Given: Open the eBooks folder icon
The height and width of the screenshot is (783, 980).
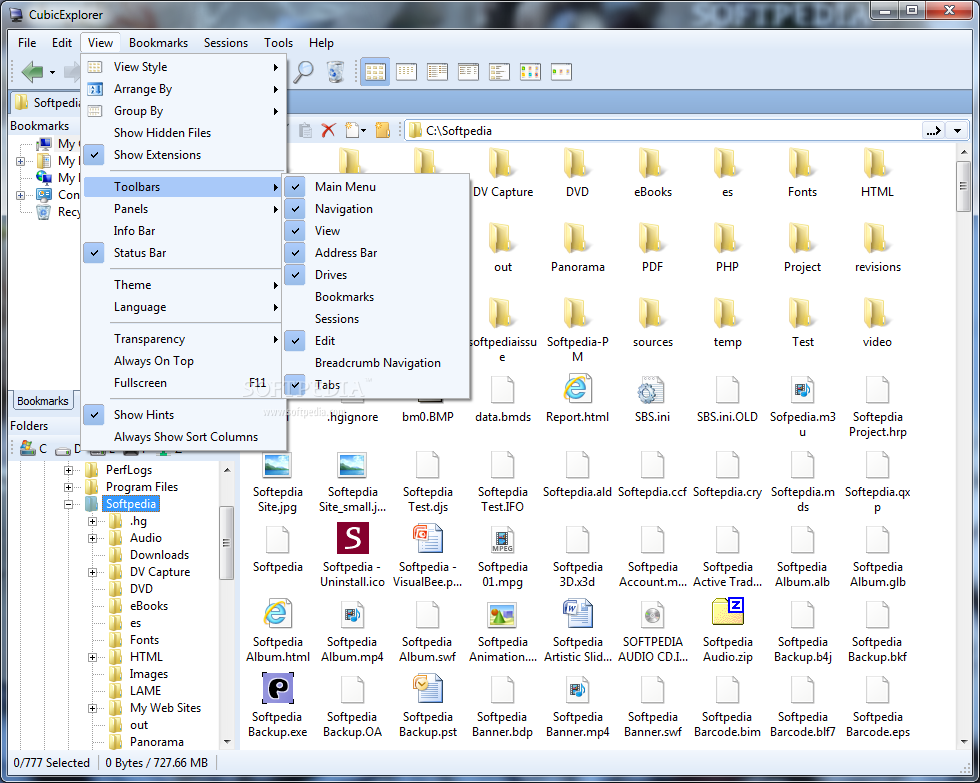Looking at the screenshot, I should [x=652, y=164].
